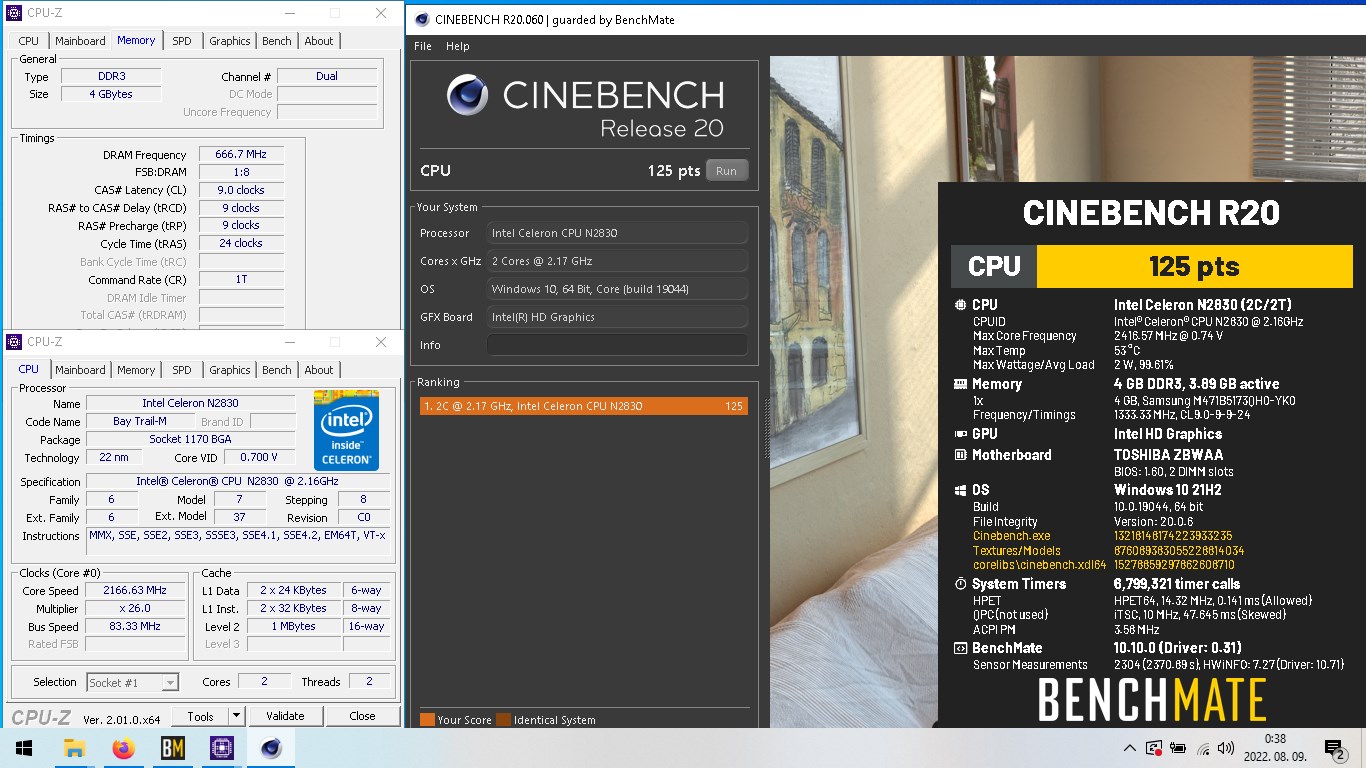Click the empty Info field in Cinebench

click(617, 345)
